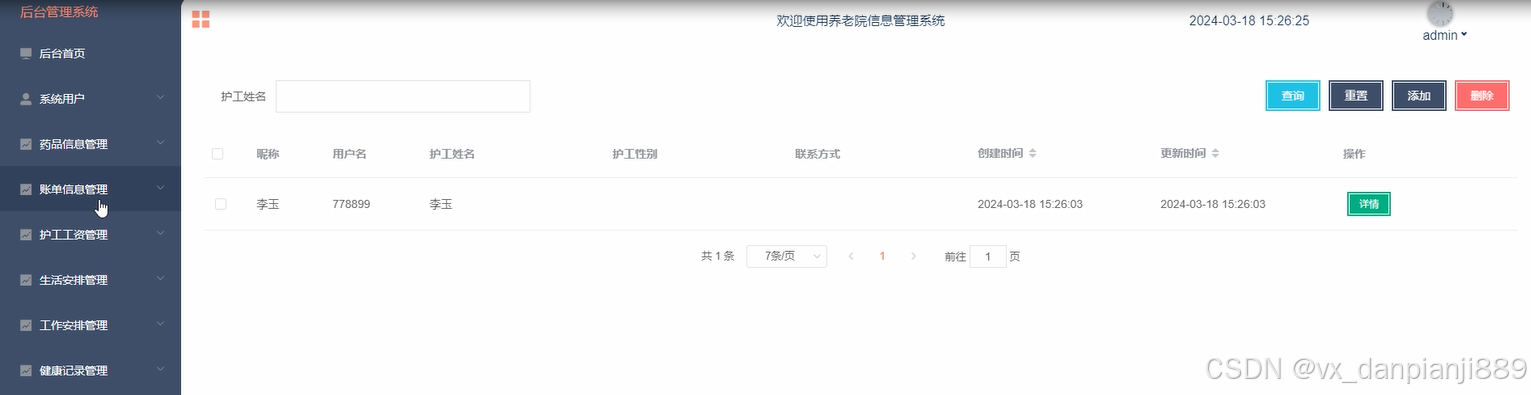Click the chart icon beside 护工工资管理
This screenshot has width=1531, height=395.
click(x=26, y=235)
